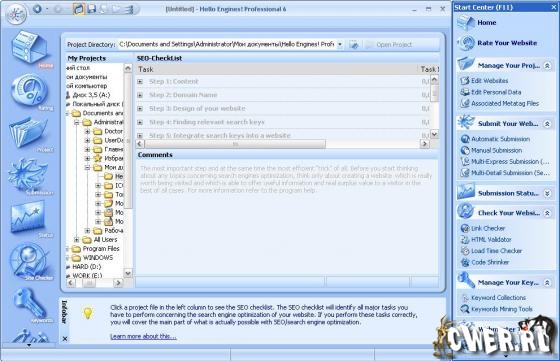Expand Step 1: Content checklist row

coord(140,82)
